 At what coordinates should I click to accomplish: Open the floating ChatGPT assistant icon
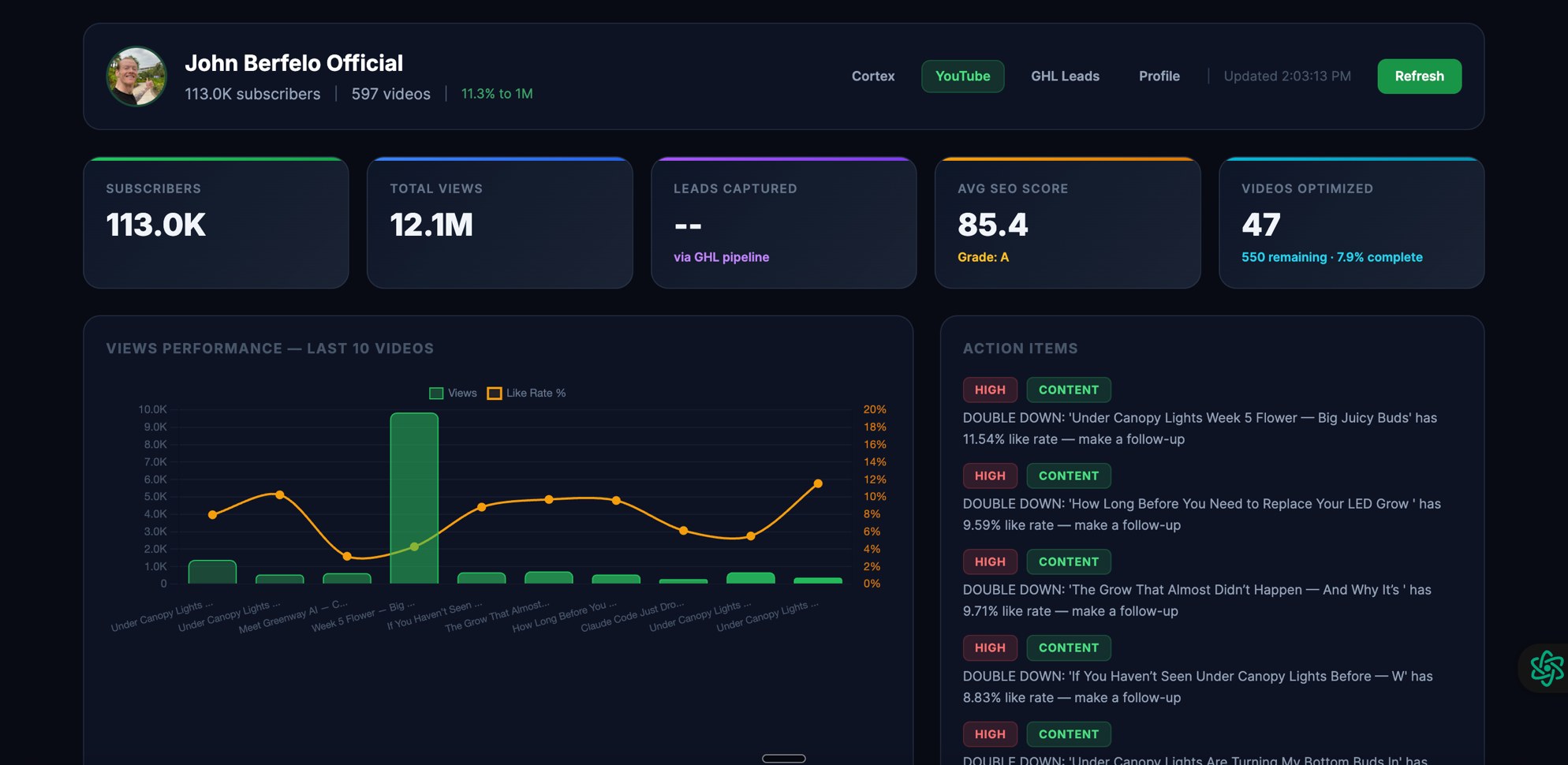(x=1546, y=668)
